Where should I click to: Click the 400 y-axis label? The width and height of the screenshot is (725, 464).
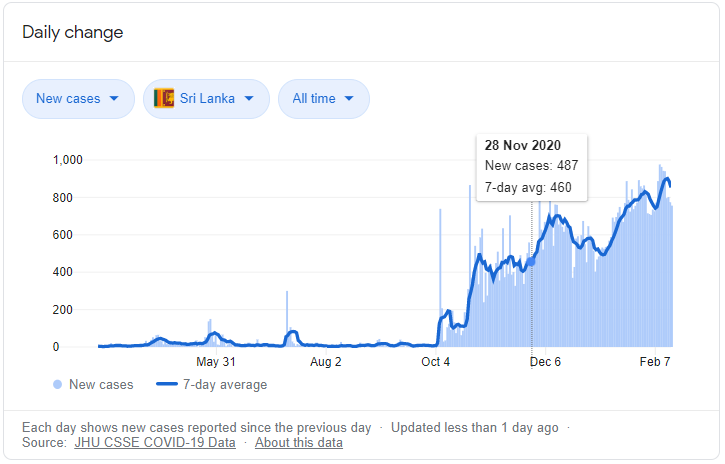tap(62, 272)
